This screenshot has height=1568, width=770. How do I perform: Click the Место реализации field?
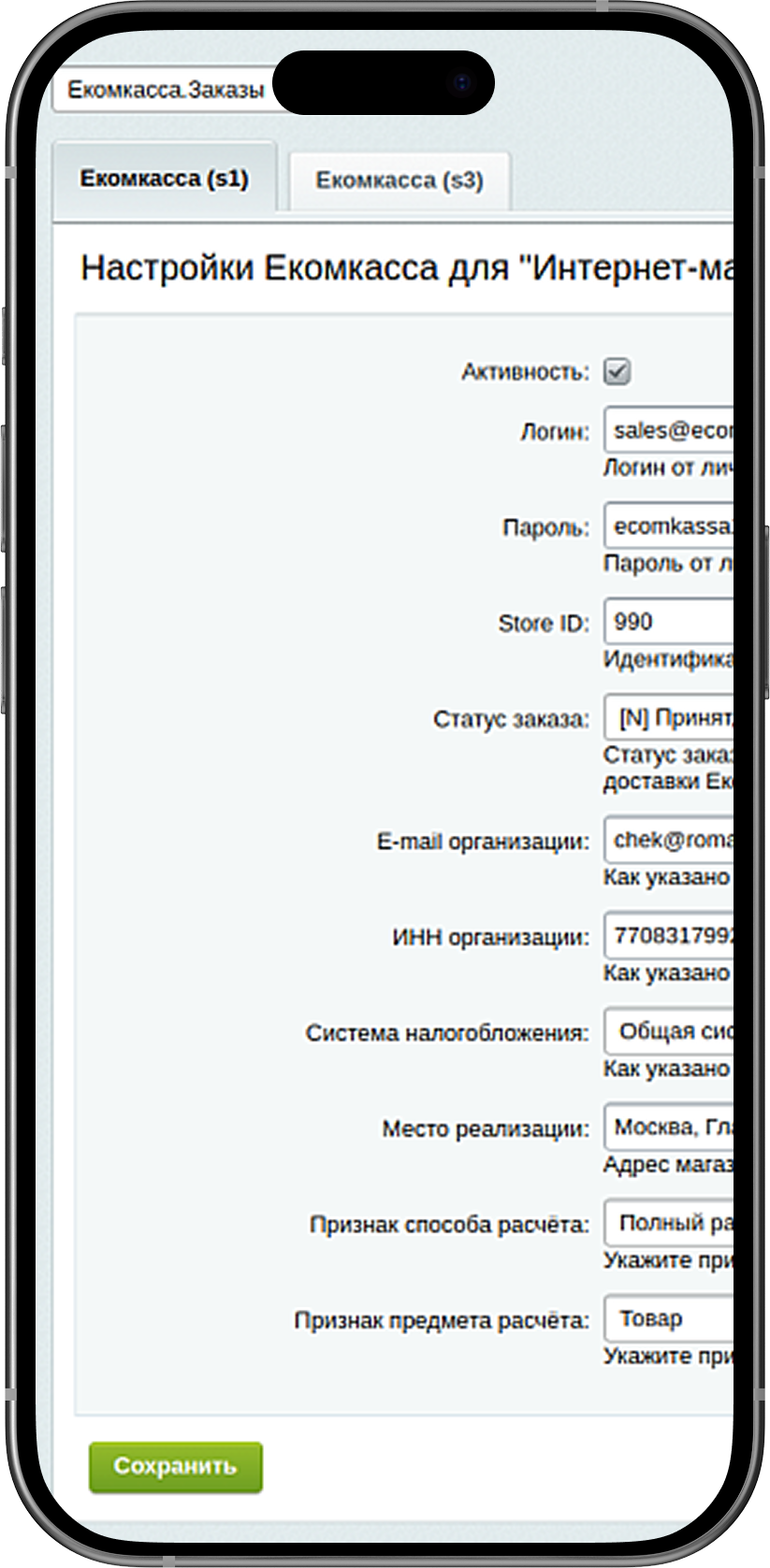point(668,1128)
